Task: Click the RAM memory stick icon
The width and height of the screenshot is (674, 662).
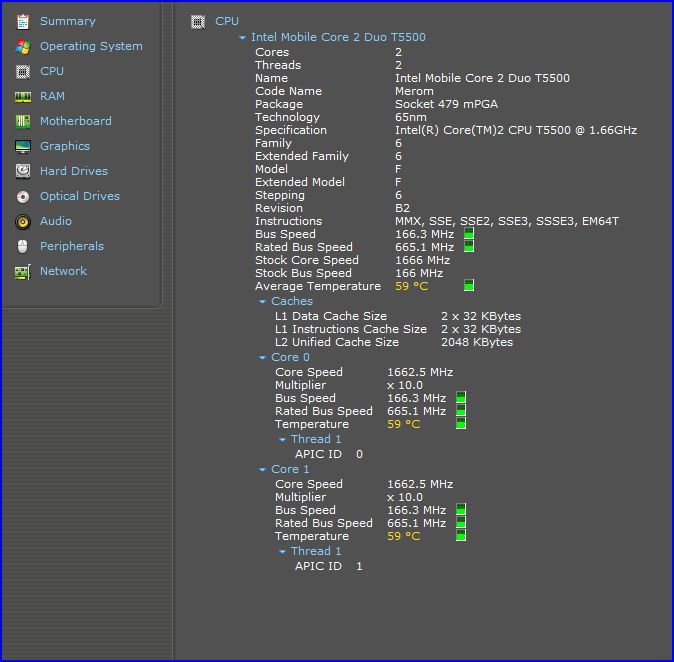Action: [x=23, y=97]
